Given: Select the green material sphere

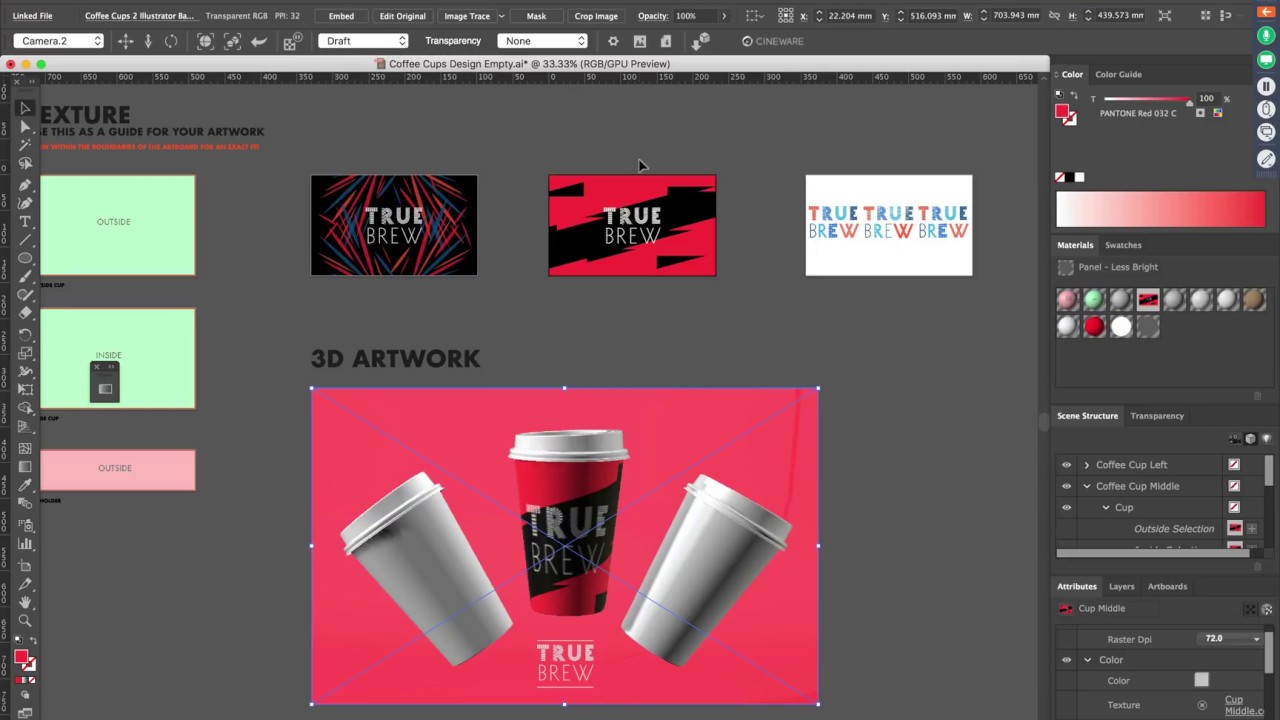Looking at the screenshot, I should [x=1094, y=299].
